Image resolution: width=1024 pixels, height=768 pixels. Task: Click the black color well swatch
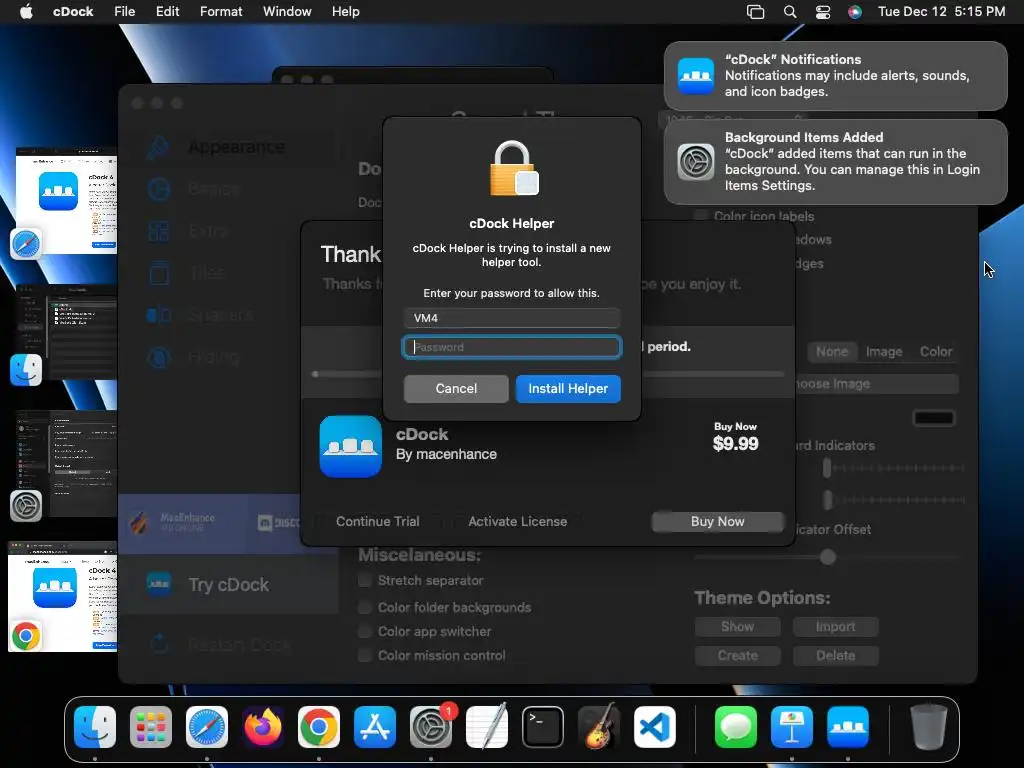934,418
